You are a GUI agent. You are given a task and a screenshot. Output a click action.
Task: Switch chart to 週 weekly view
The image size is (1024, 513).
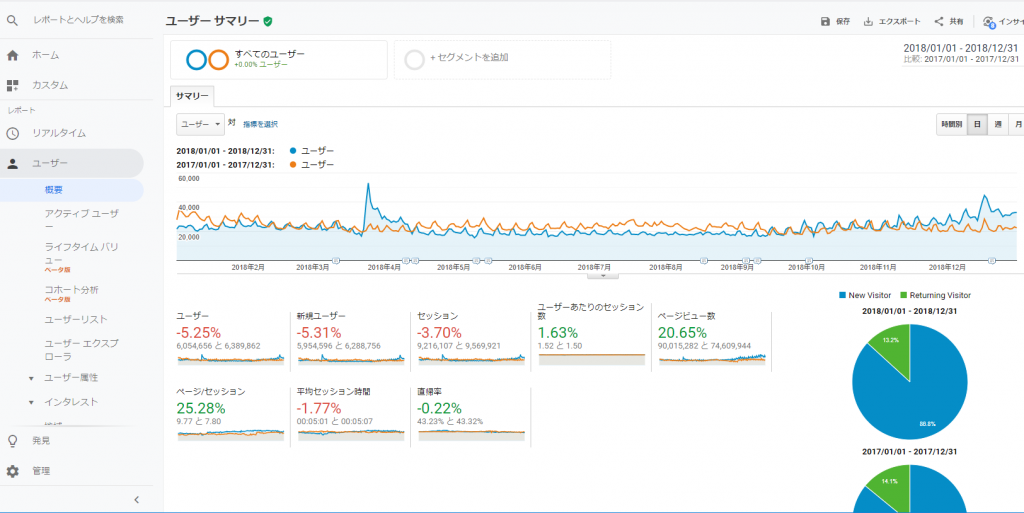point(998,124)
